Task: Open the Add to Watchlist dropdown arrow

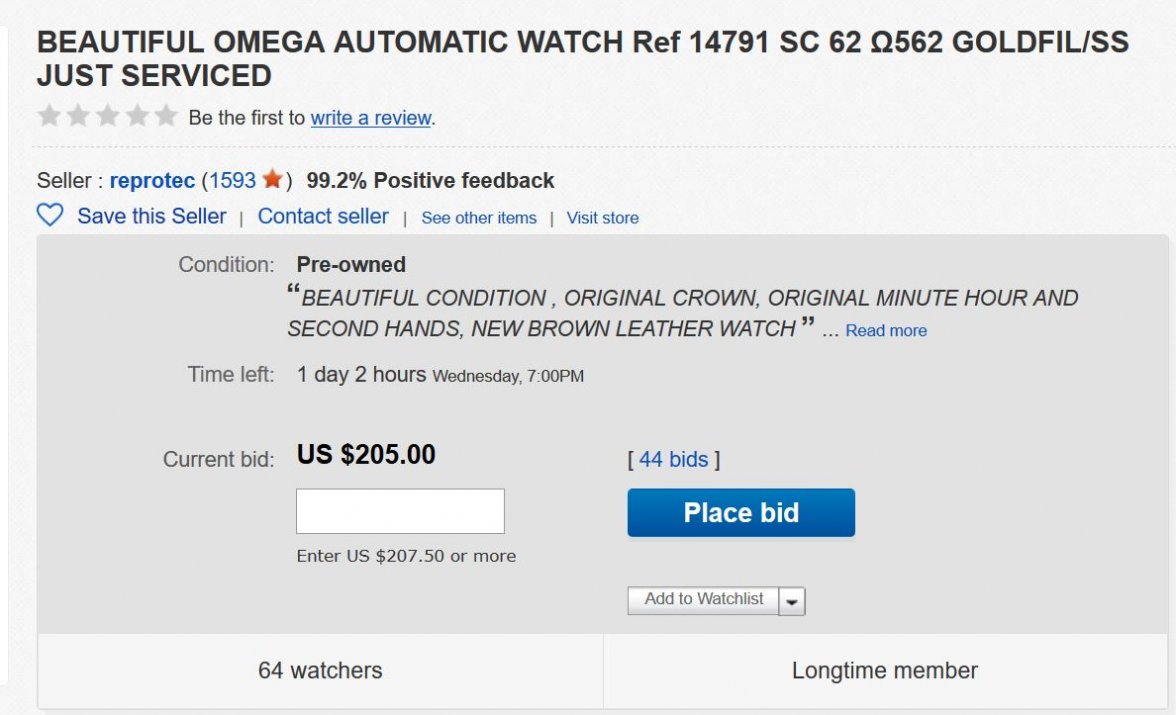Action: 792,601
